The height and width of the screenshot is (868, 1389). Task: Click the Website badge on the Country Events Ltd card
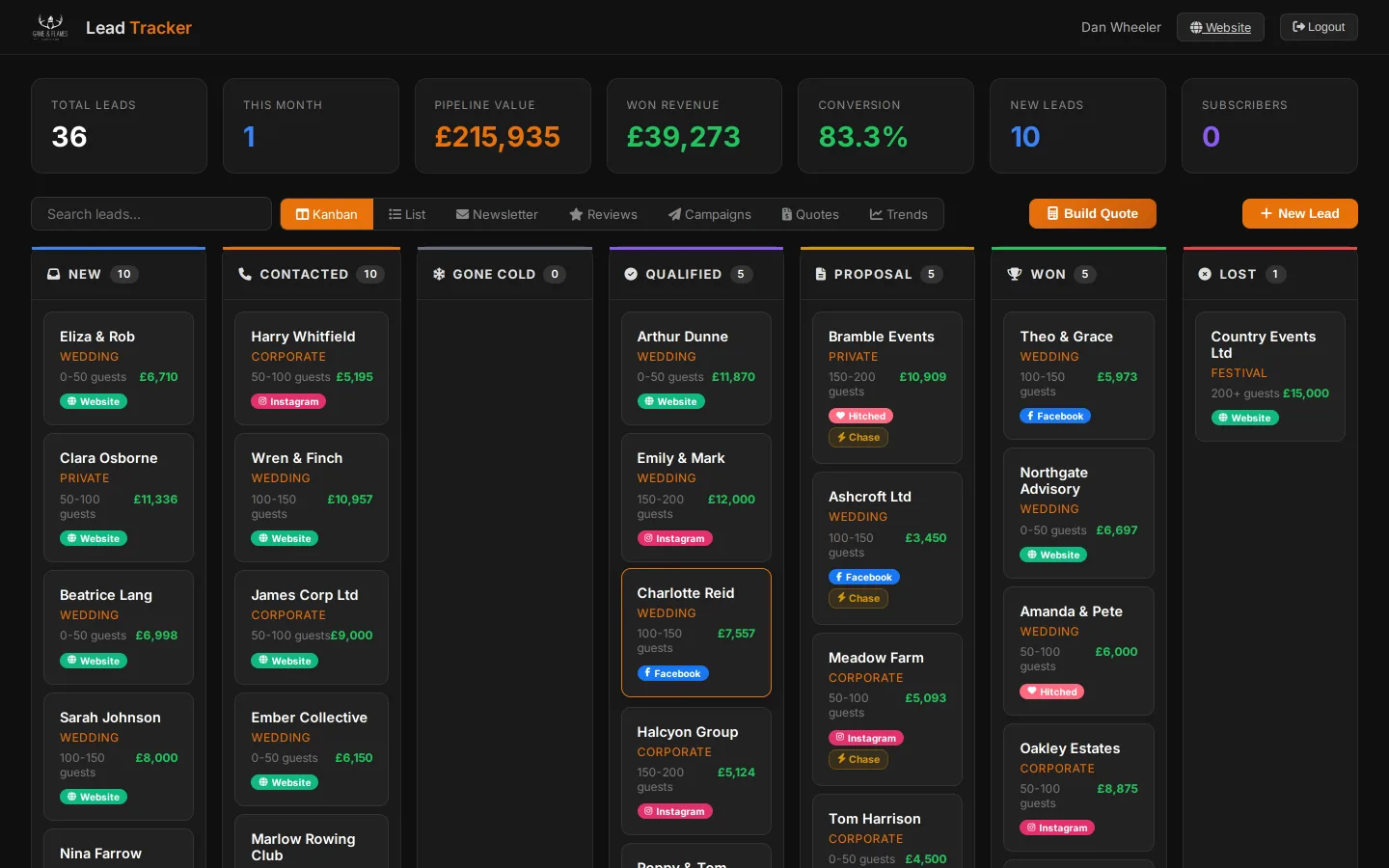coord(1245,418)
